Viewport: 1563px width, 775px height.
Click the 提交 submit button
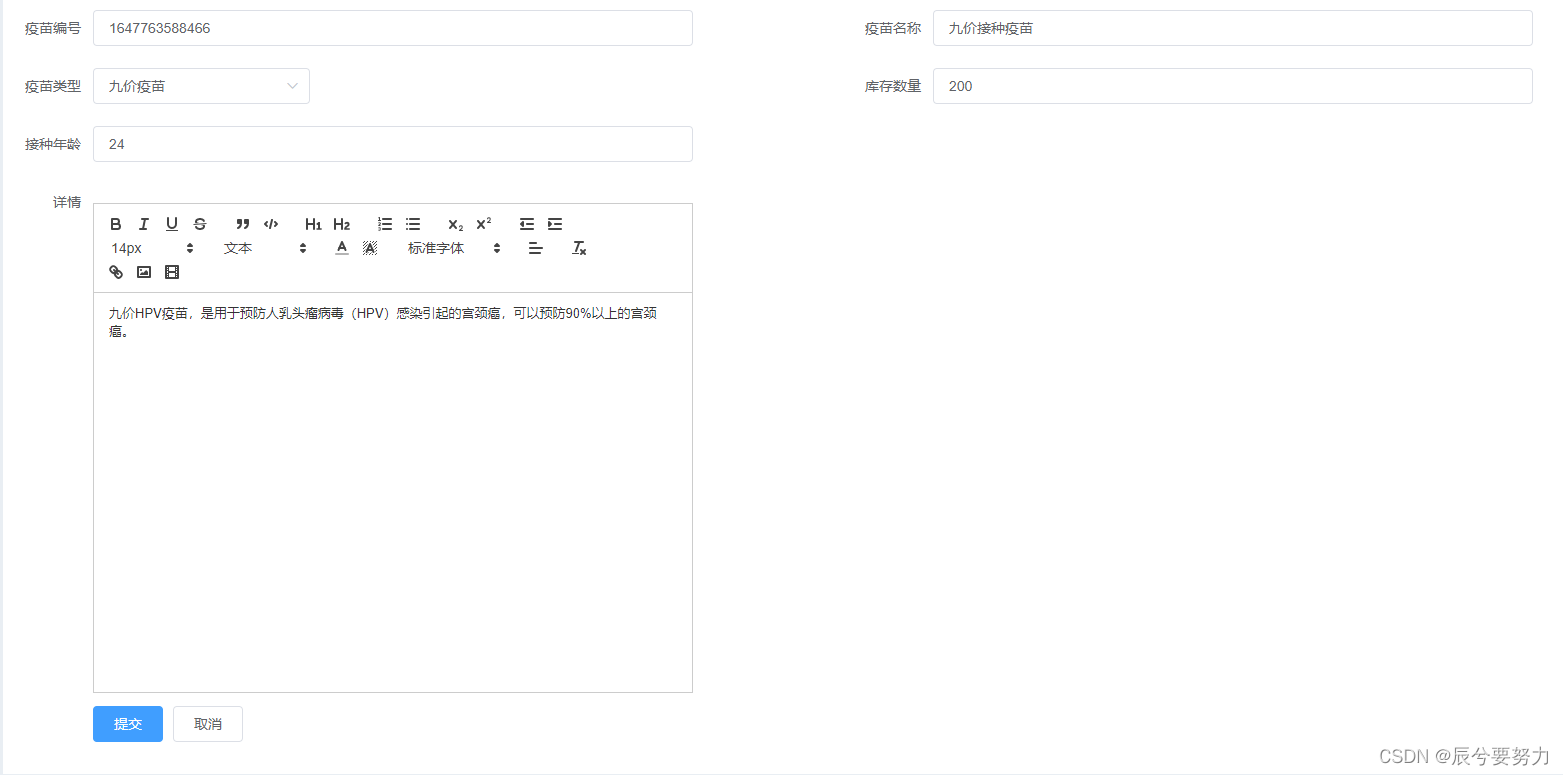128,724
